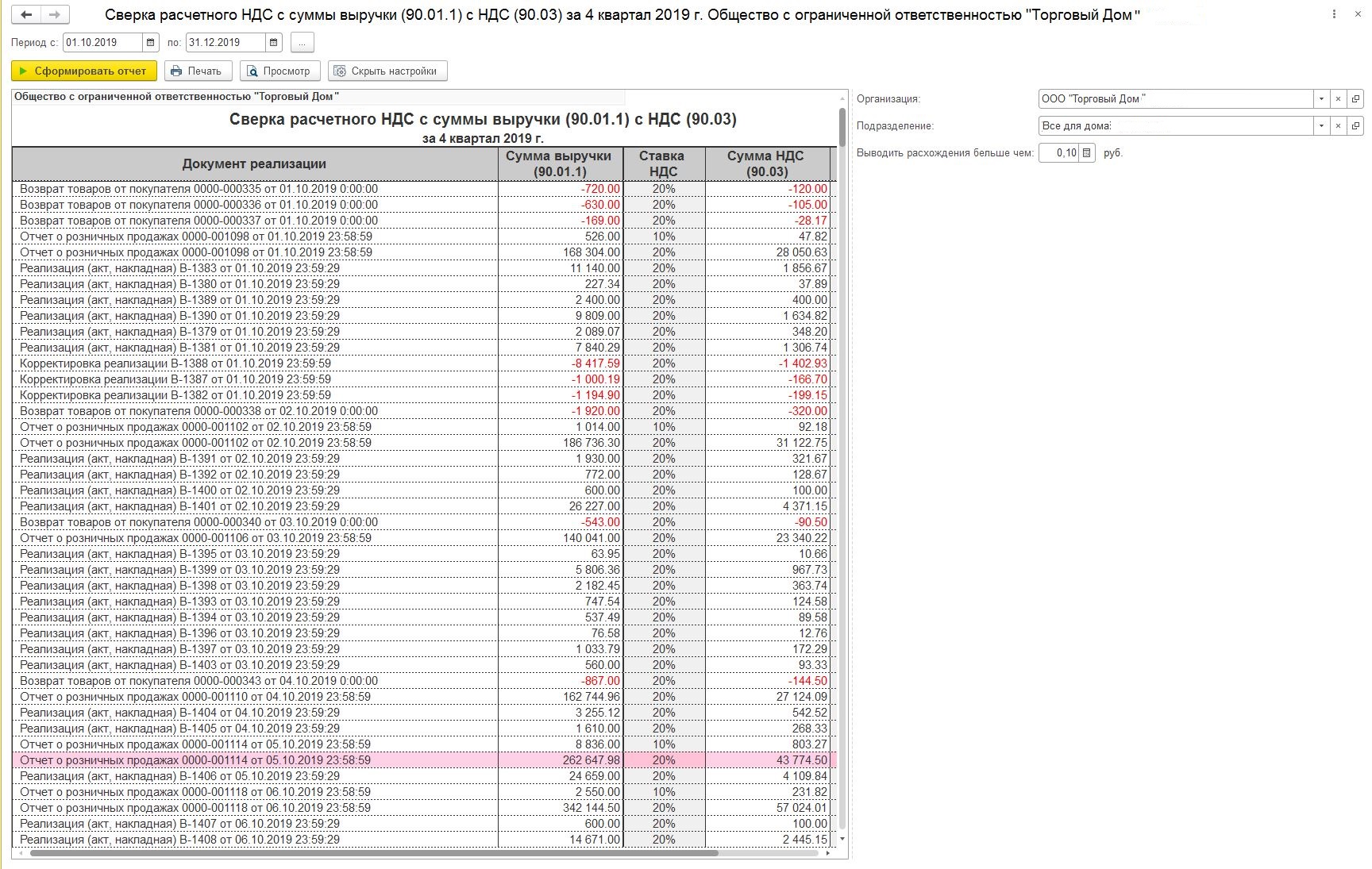Select row Возврат товаров 0000-000343
Screen dimensions: 1372x869
click(424, 681)
